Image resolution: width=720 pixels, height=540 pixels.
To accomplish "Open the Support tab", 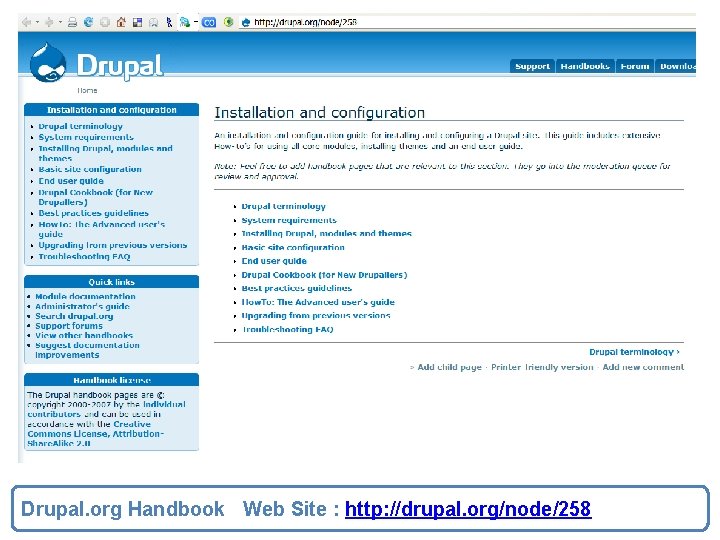I will (x=532, y=66).
